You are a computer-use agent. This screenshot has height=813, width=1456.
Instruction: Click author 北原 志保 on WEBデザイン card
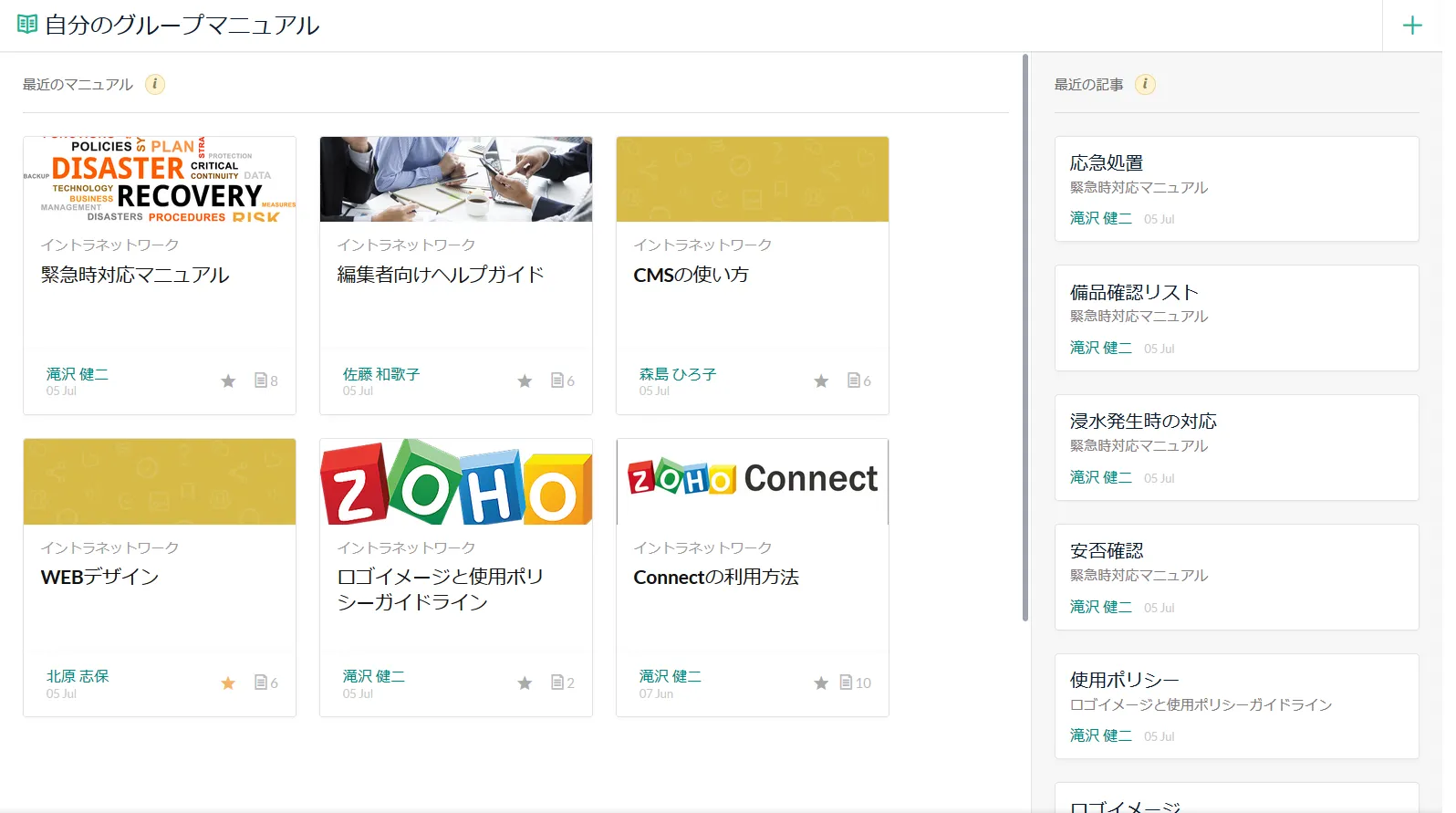click(x=78, y=676)
